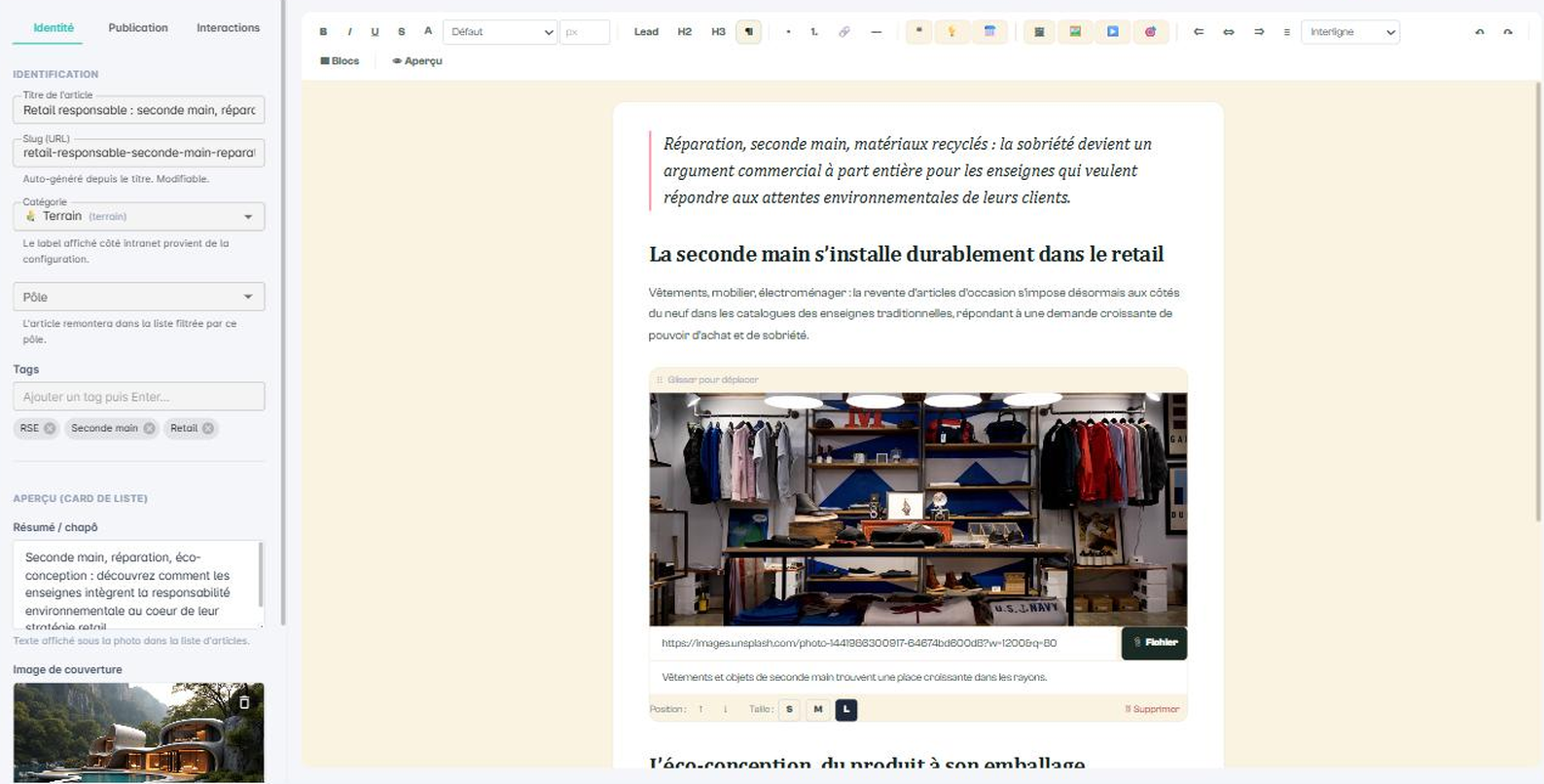1544x784 pixels.
Task: Click the Résumé / chapô text area
Action: [138, 585]
